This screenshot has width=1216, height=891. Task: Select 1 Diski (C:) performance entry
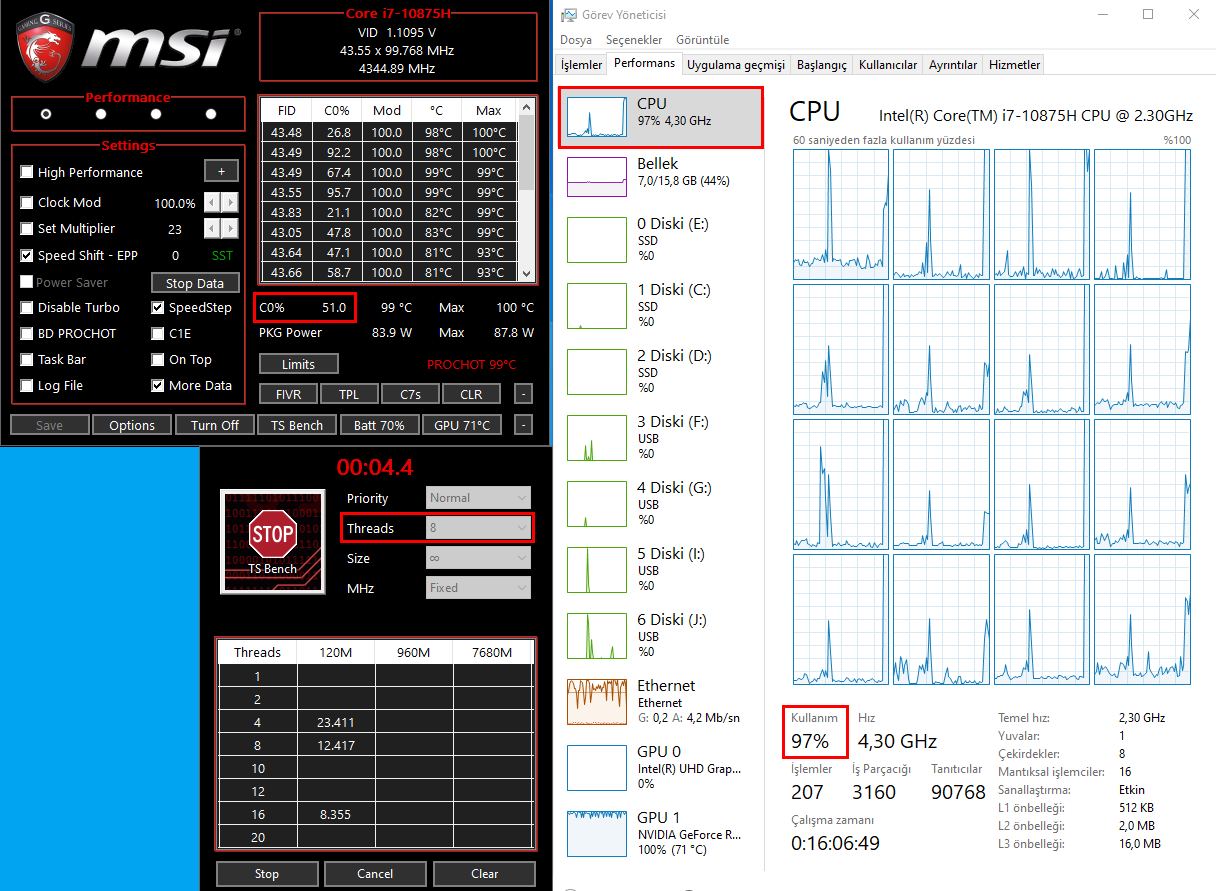(660, 306)
